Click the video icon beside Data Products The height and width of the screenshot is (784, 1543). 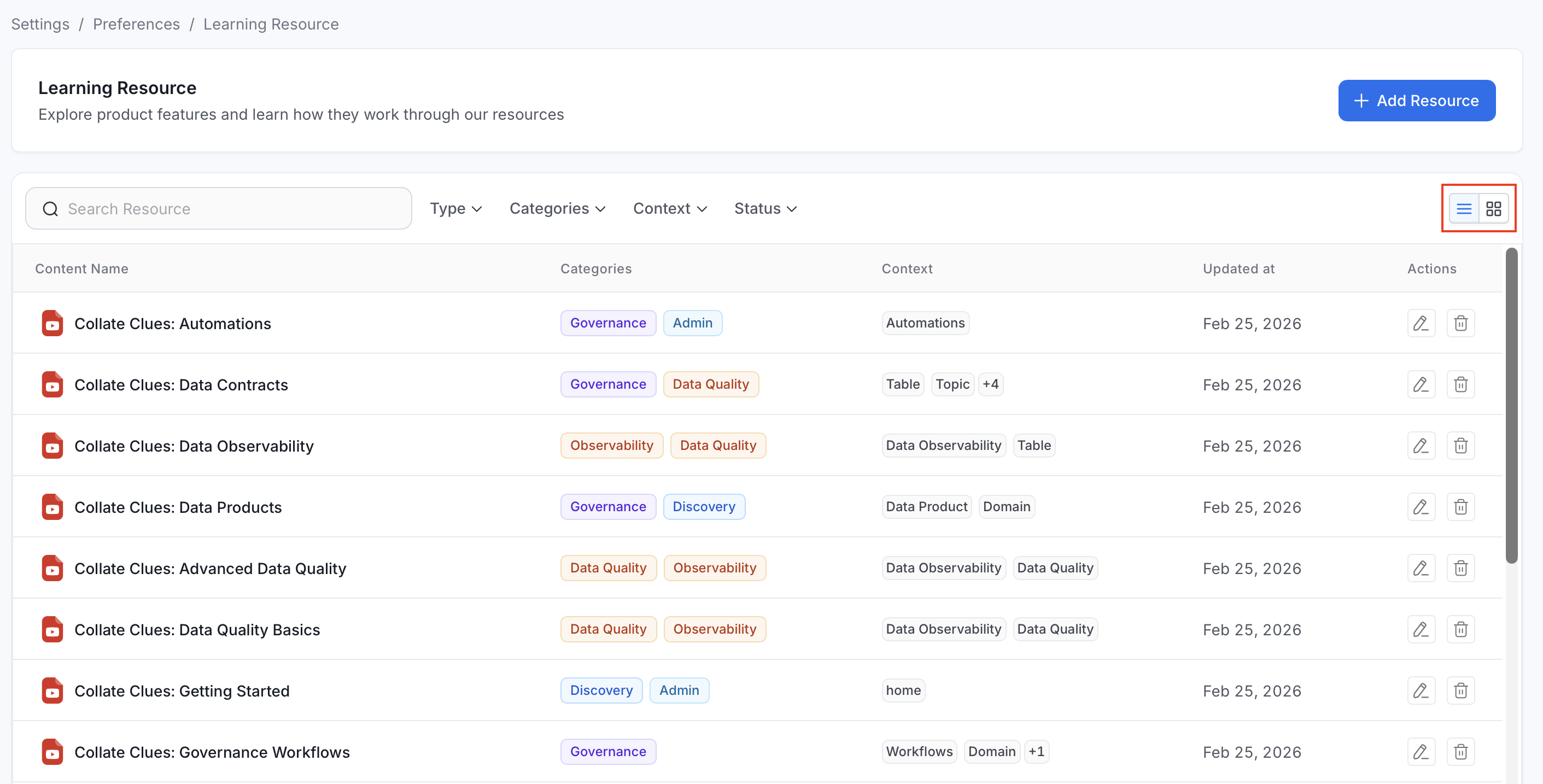52,507
